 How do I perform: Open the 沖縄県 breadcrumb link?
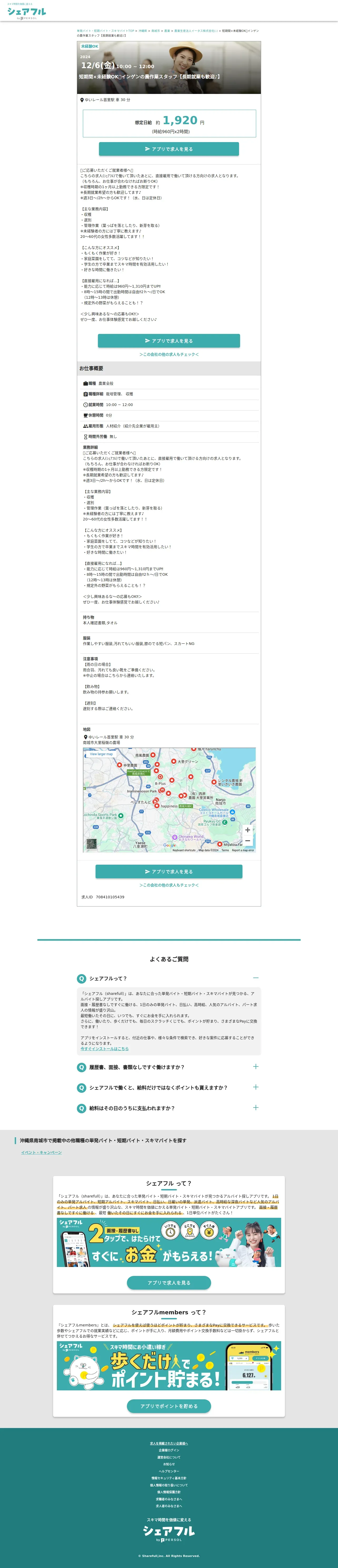coord(142,31)
